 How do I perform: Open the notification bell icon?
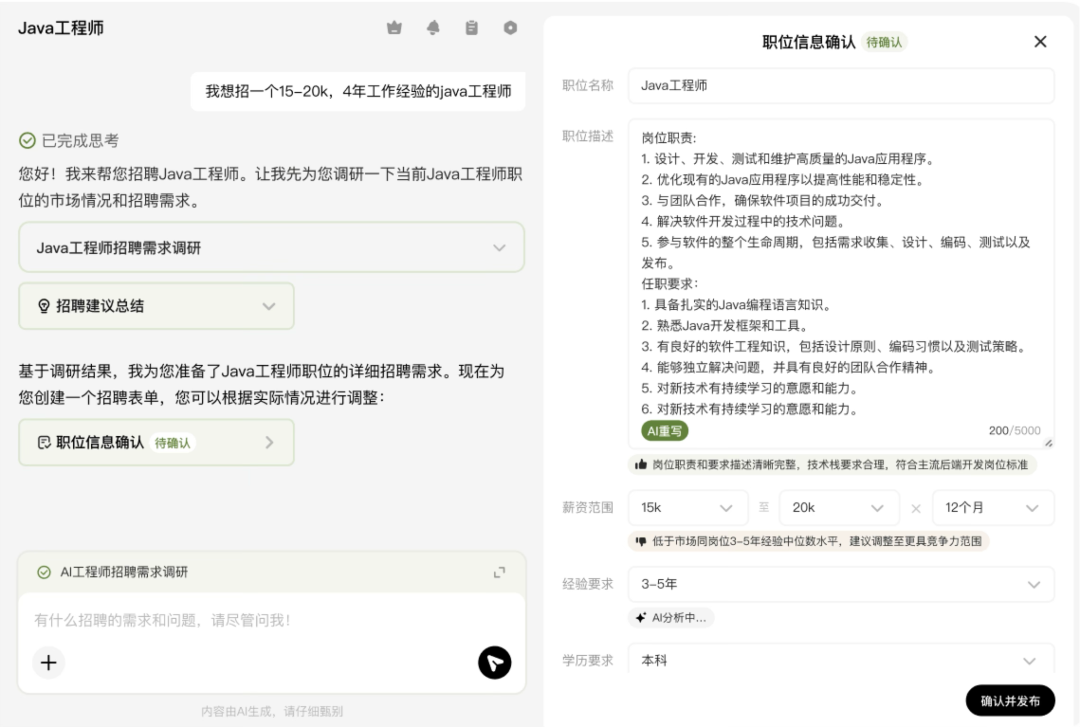pyautogui.click(x=433, y=28)
